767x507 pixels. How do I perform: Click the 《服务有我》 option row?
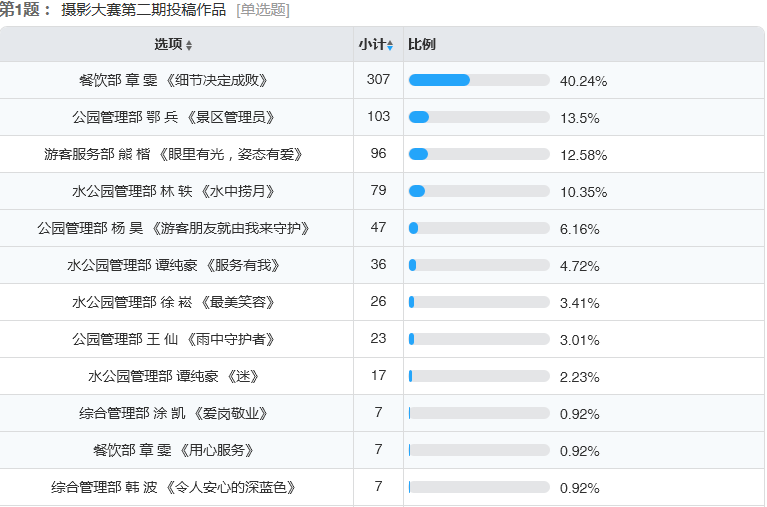pyautogui.click(x=174, y=265)
